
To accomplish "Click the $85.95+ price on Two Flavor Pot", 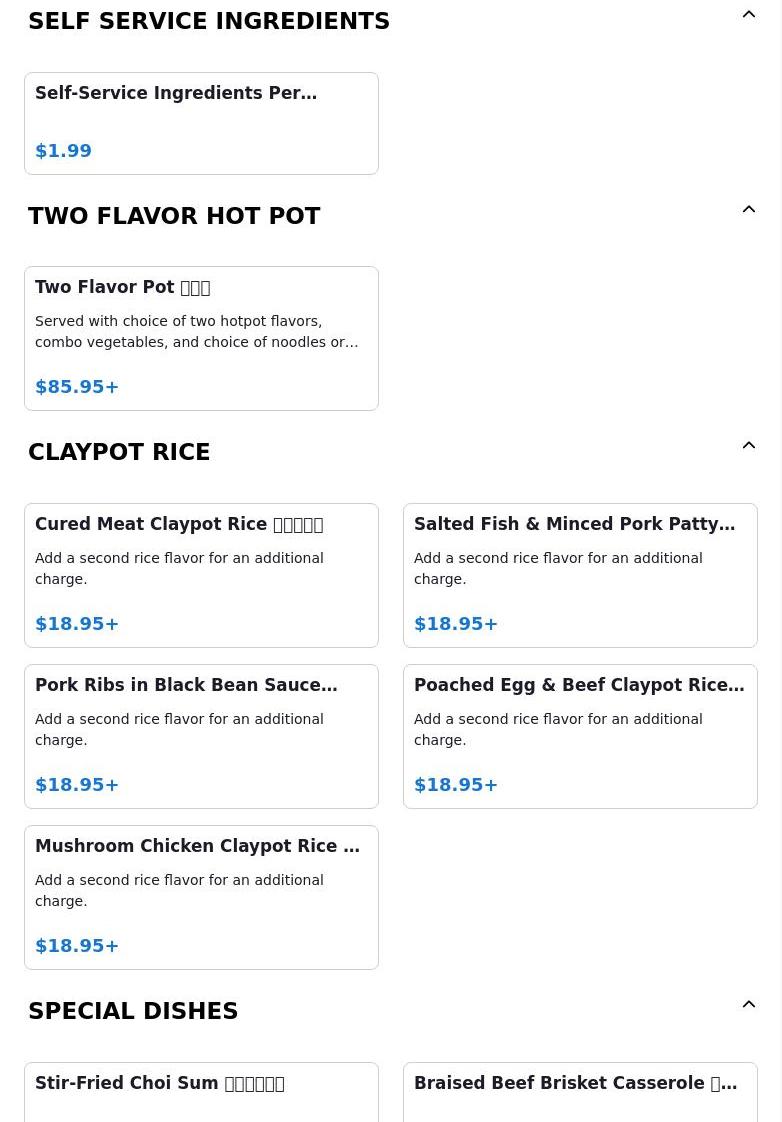I will [77, 387].
